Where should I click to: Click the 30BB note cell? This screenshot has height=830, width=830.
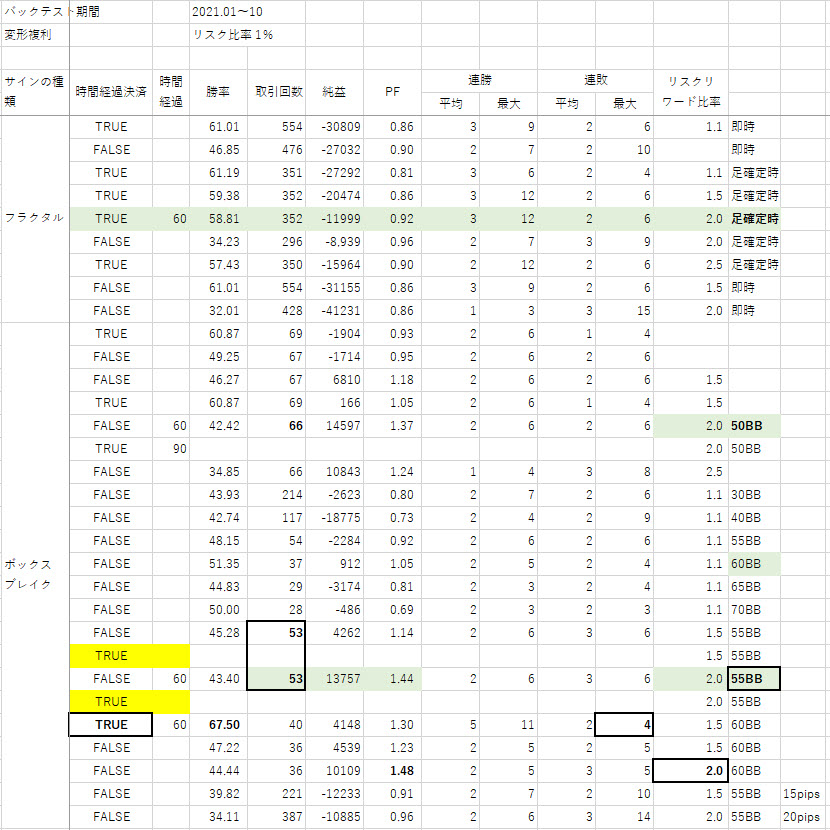tap(754, 495)
